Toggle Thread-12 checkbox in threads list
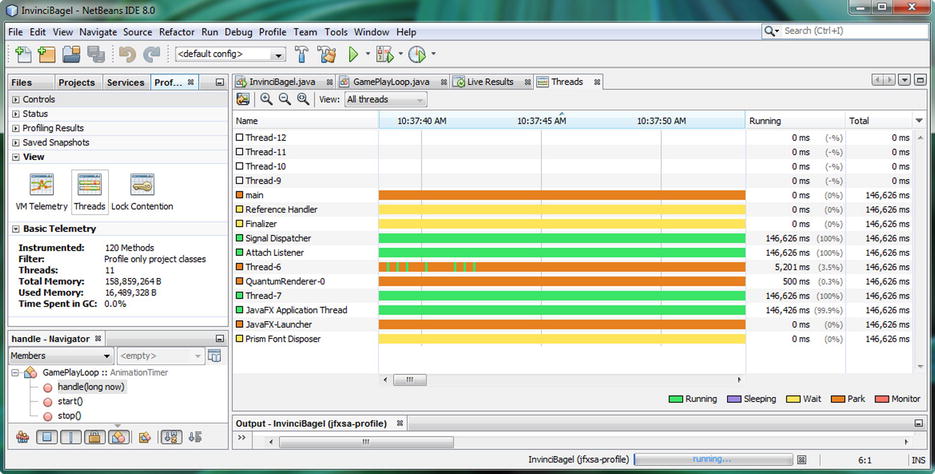This screenshot has height=474, width=935. point(239,138)
